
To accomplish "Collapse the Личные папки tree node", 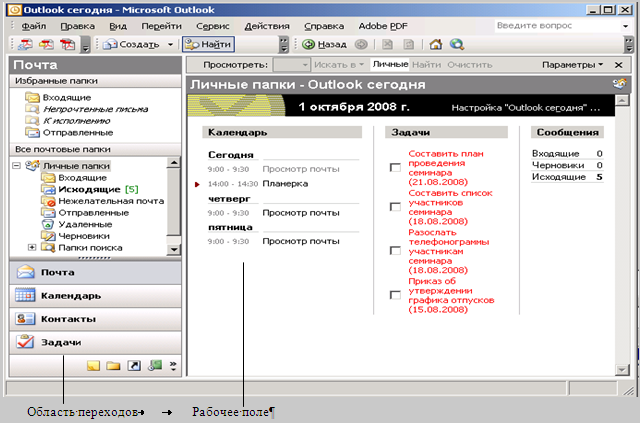I will pos(17,165).
